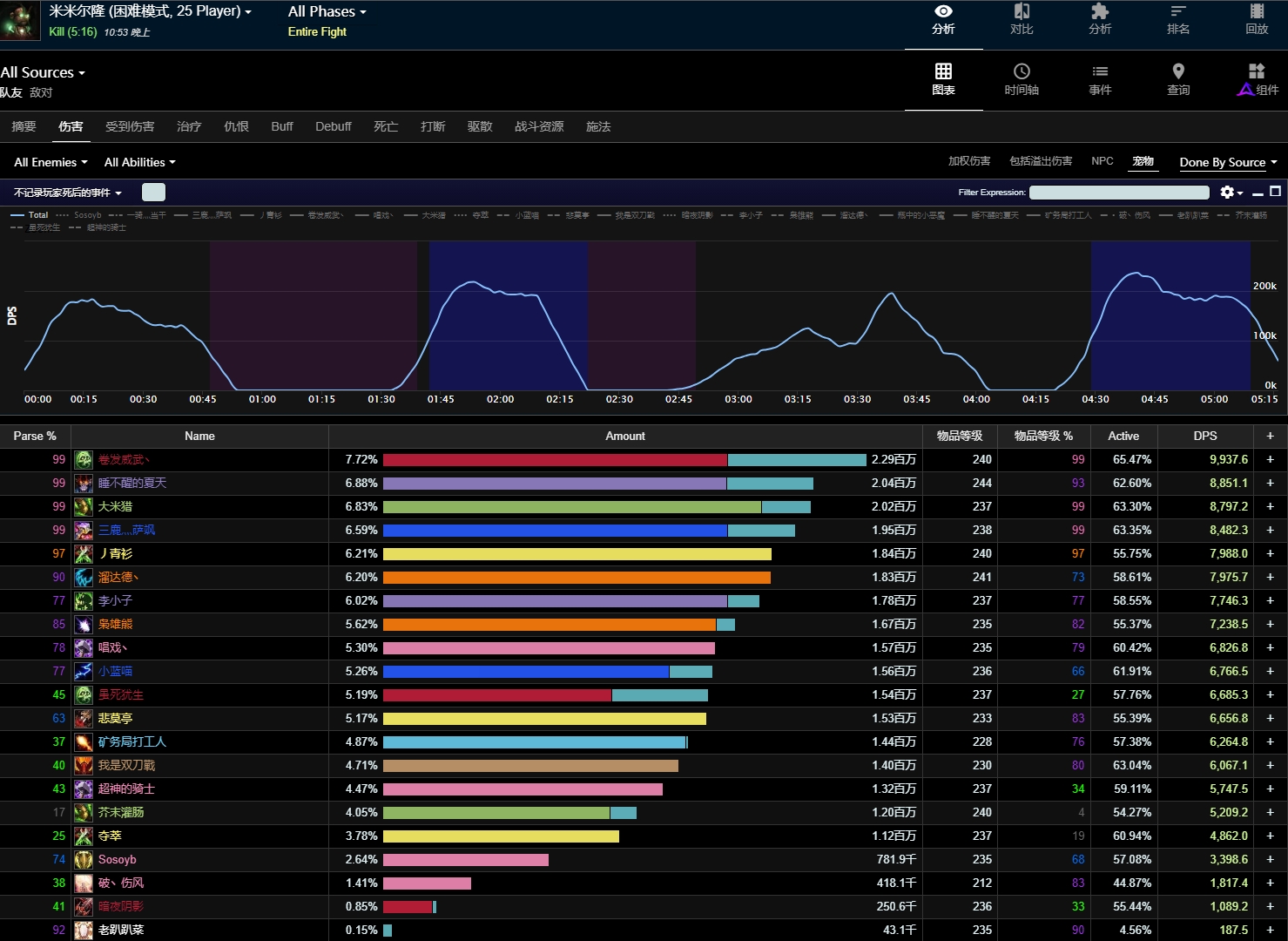Image resolution: width=1288 pixels, height=941 pixels.
Task: Open the All Sources dropdown
Action: coord(43,72)
